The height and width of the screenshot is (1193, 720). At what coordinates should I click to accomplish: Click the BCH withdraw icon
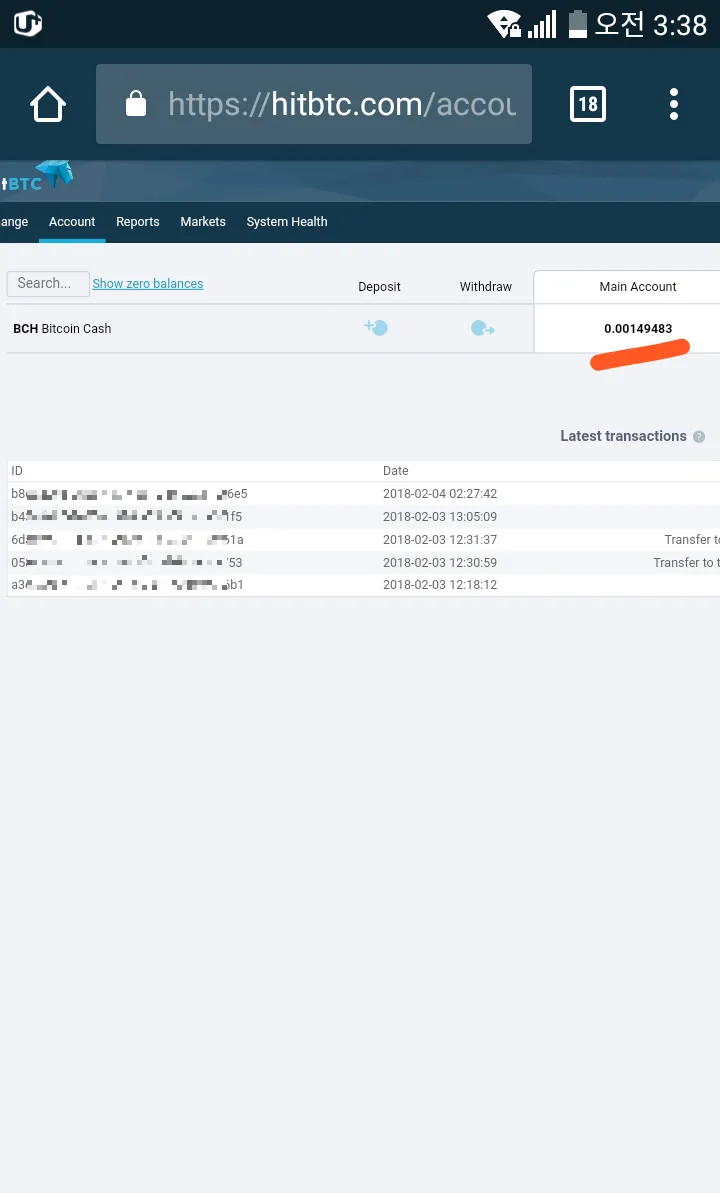pos(483,329)
